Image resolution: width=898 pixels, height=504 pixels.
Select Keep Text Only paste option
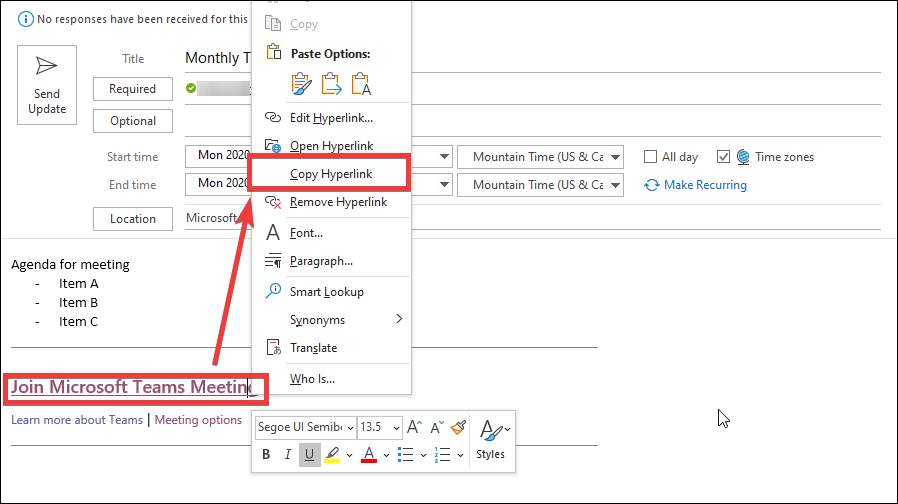361,84
